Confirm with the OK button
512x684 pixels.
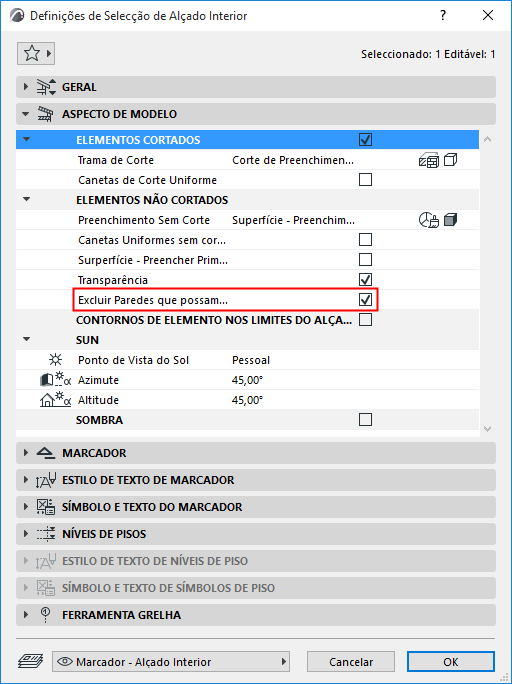[451, 662]
